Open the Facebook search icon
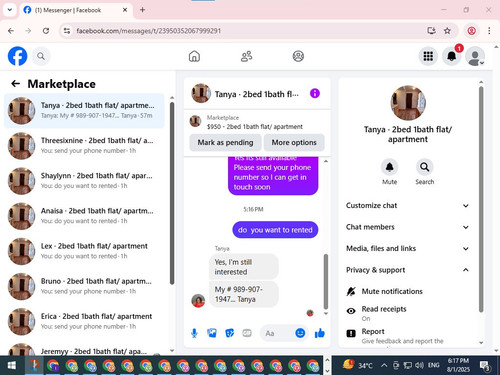 coord(41,56)
